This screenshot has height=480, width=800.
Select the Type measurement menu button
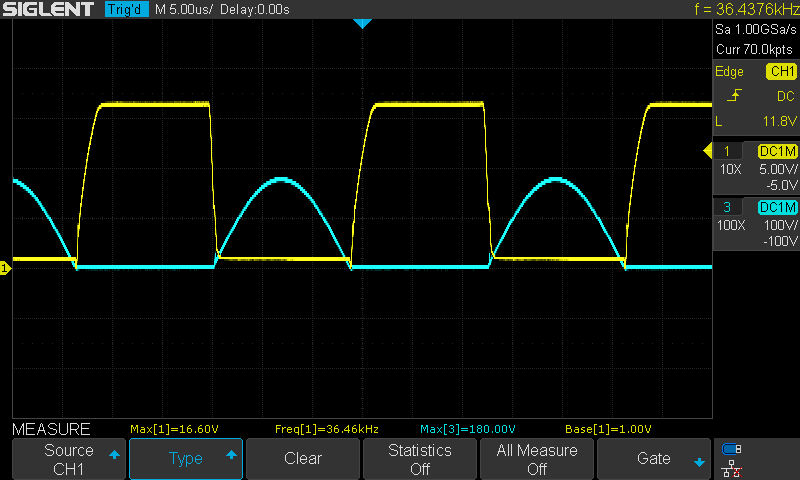(186, 459)
